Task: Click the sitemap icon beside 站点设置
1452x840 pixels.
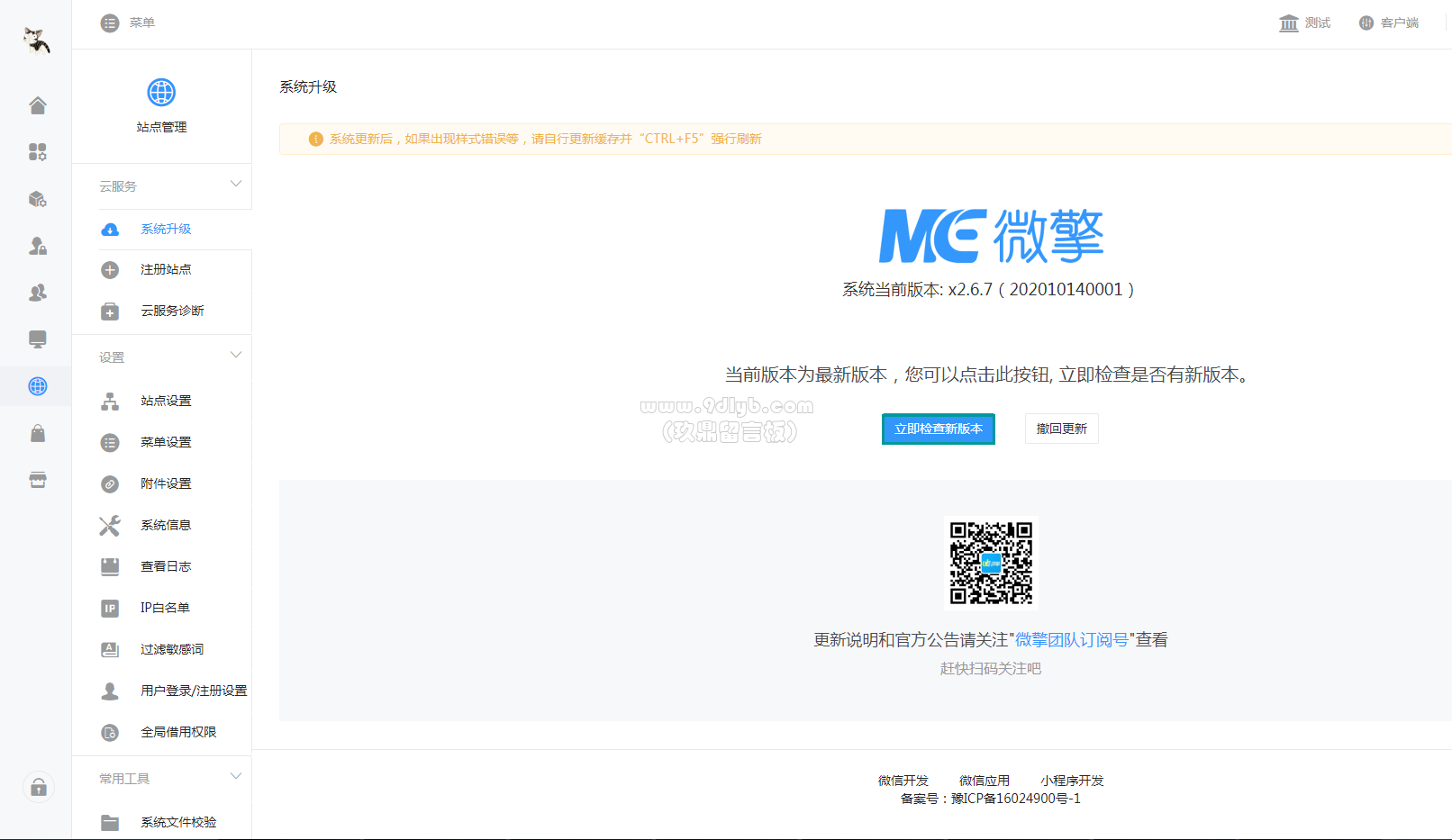Action: click(x=110, y=402)
